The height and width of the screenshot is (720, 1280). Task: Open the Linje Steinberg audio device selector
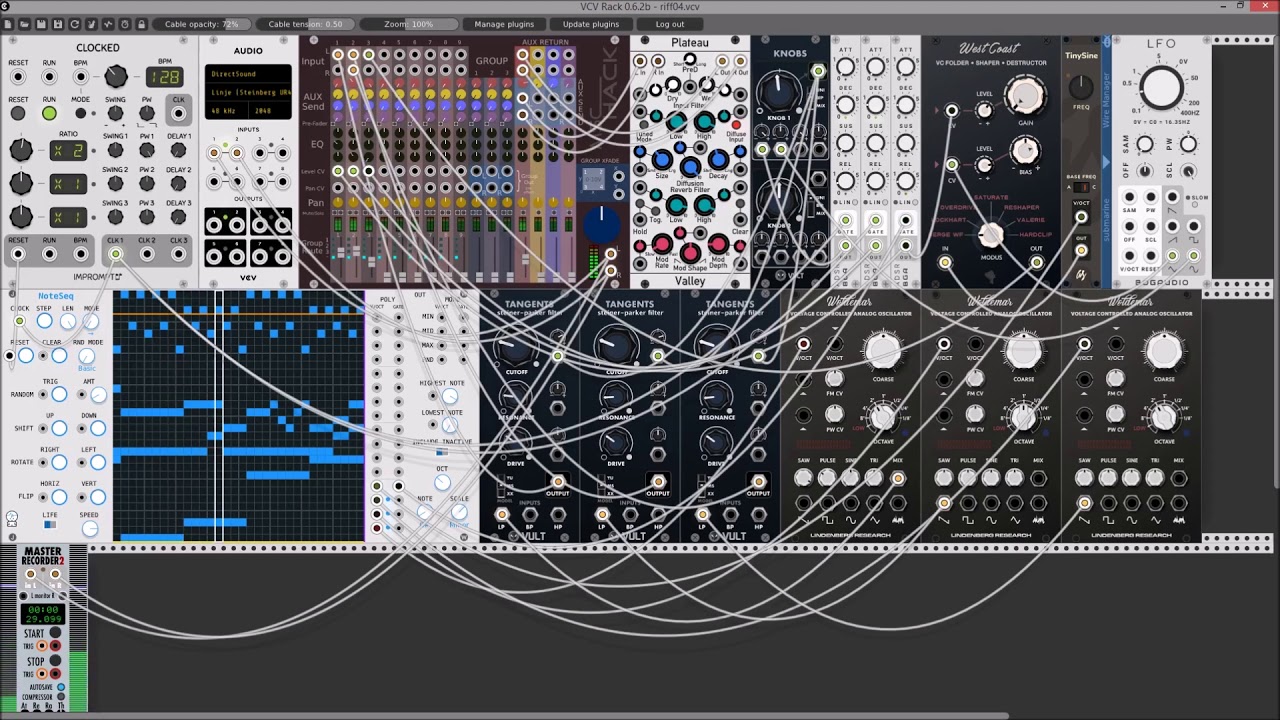coord(248,92)
